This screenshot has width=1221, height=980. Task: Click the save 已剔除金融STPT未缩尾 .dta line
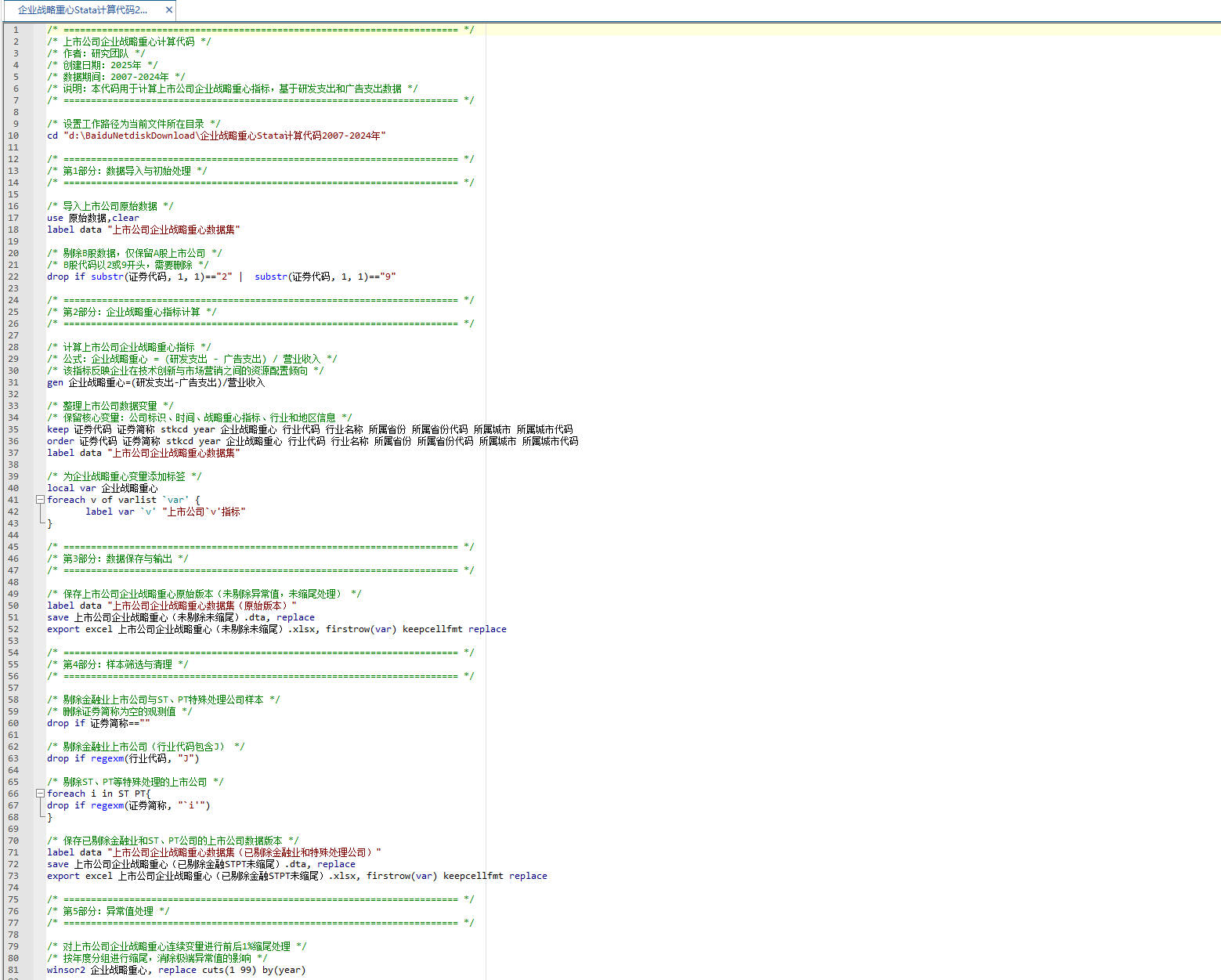pos(200,864)
